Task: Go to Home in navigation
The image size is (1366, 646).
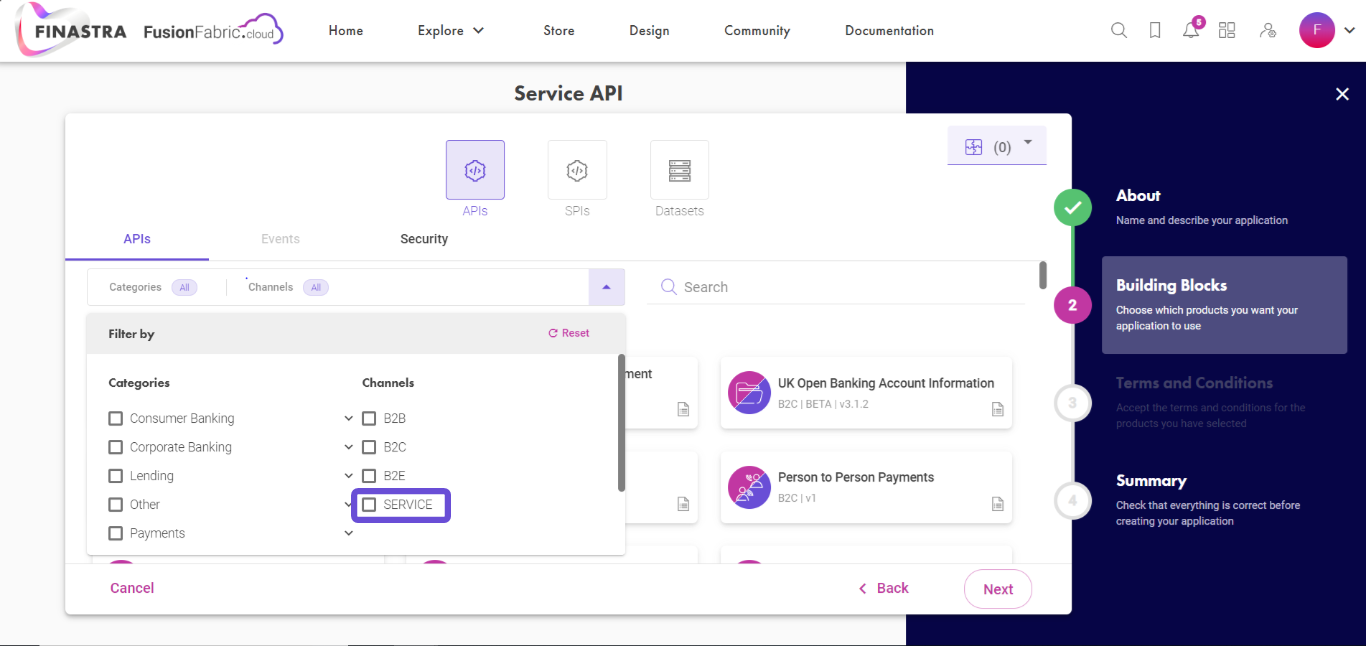Action: pos(346,31)
